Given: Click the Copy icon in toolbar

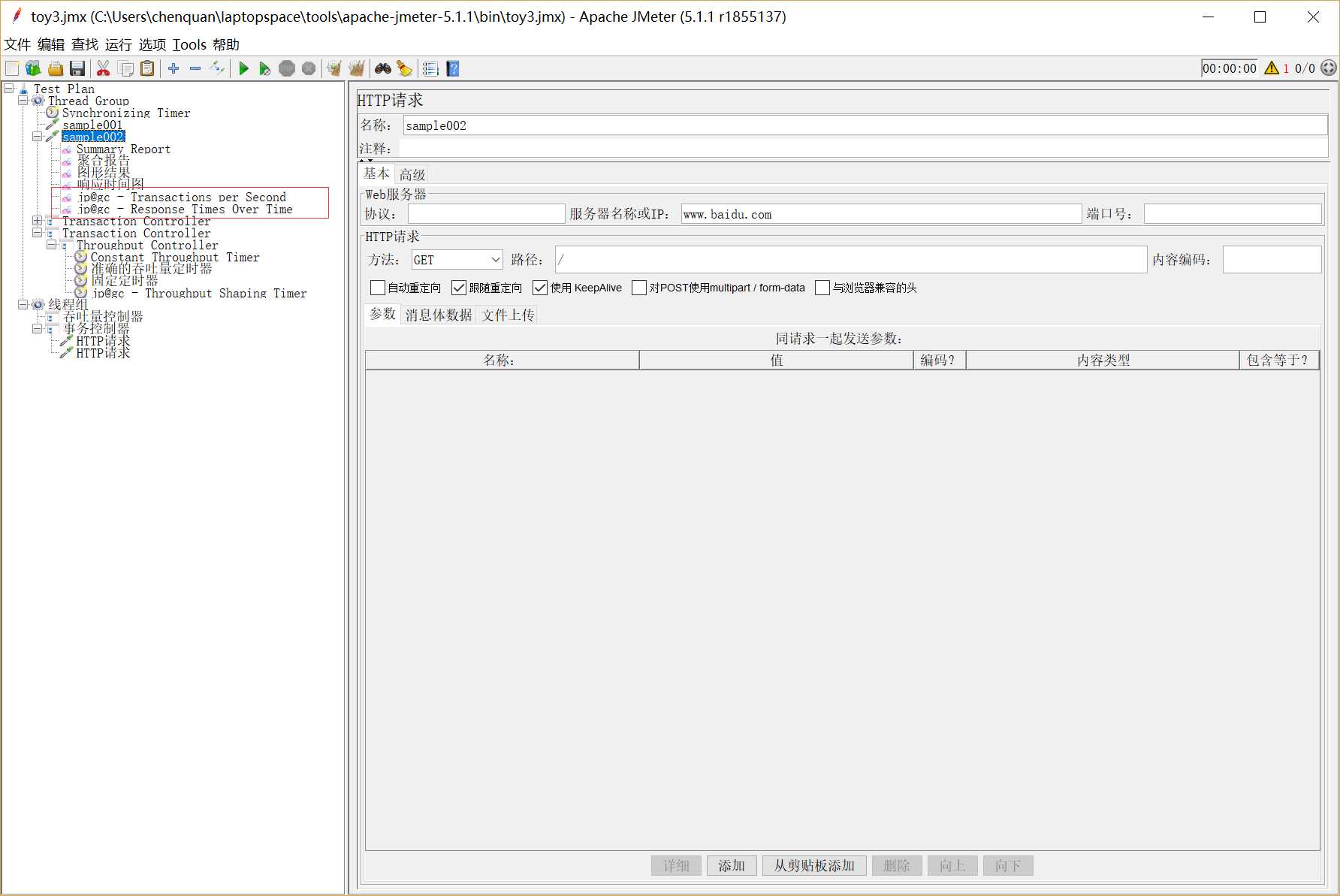Looking at the screenshot, I should (x=125, y=68).
